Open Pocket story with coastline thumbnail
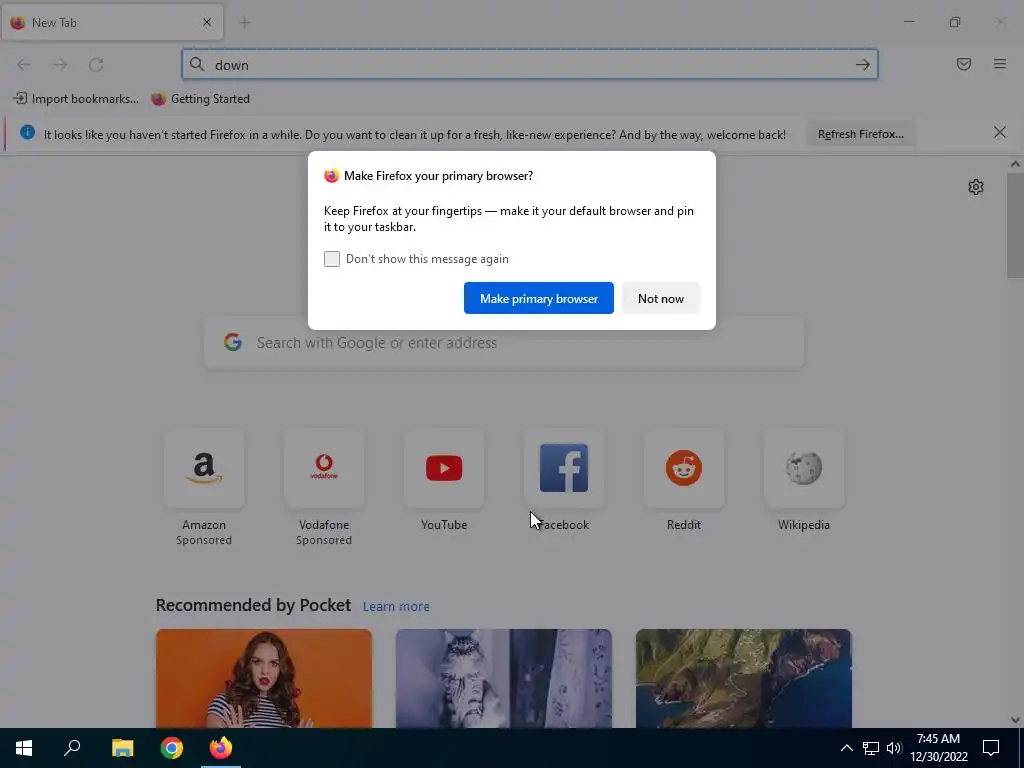This screenshot has width=1024, height=768. click(x=744, y=679)
